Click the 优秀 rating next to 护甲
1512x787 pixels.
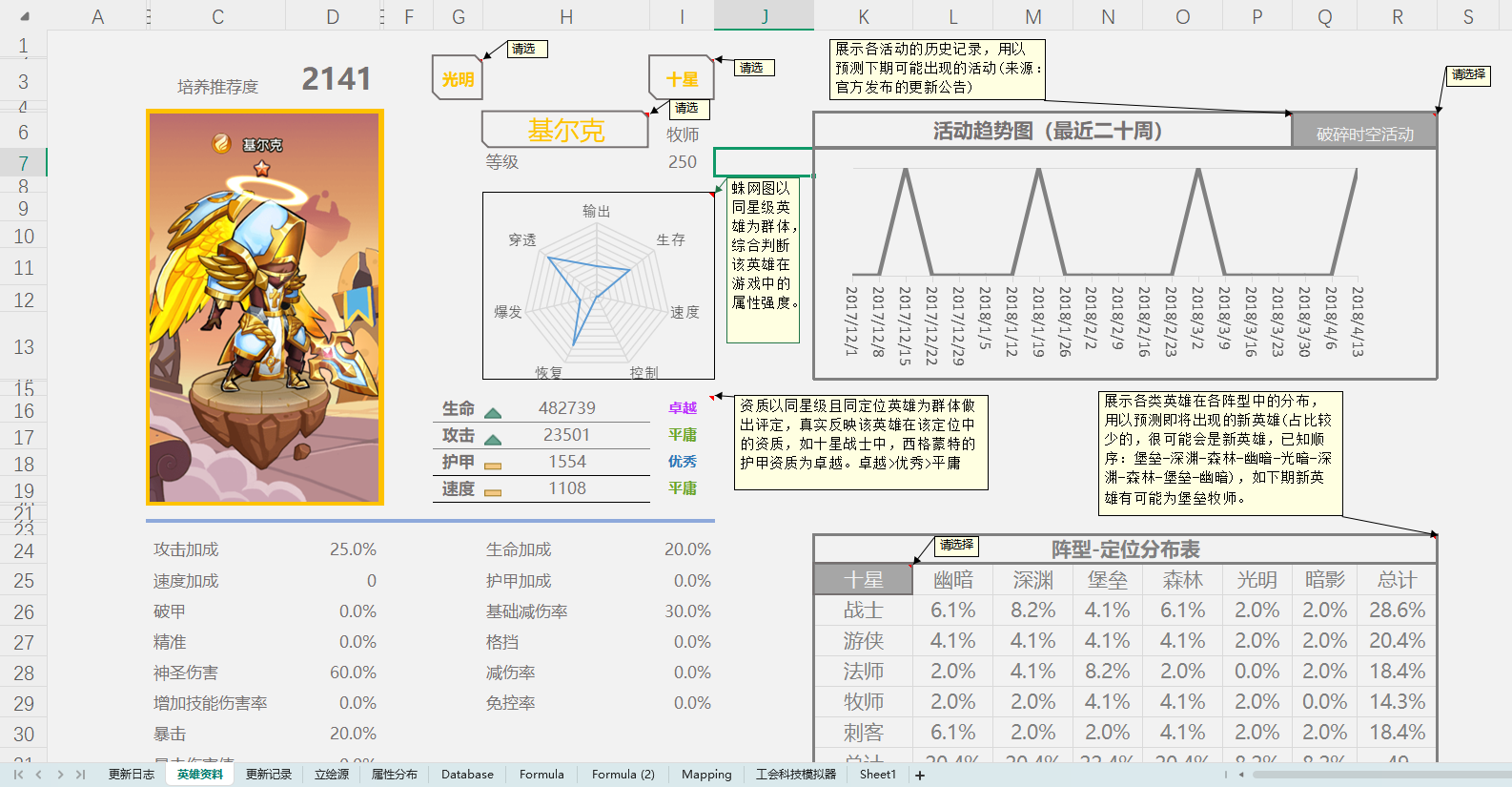pyautogui.click(x=683, y=462)
